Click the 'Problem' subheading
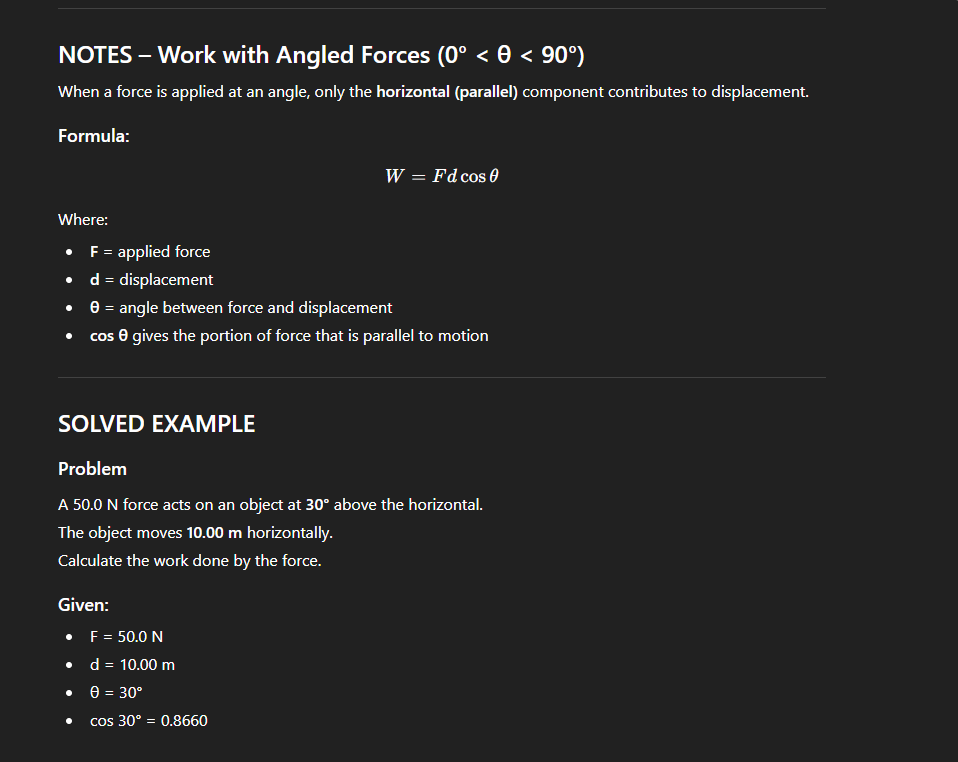 (x=92, y=469)
